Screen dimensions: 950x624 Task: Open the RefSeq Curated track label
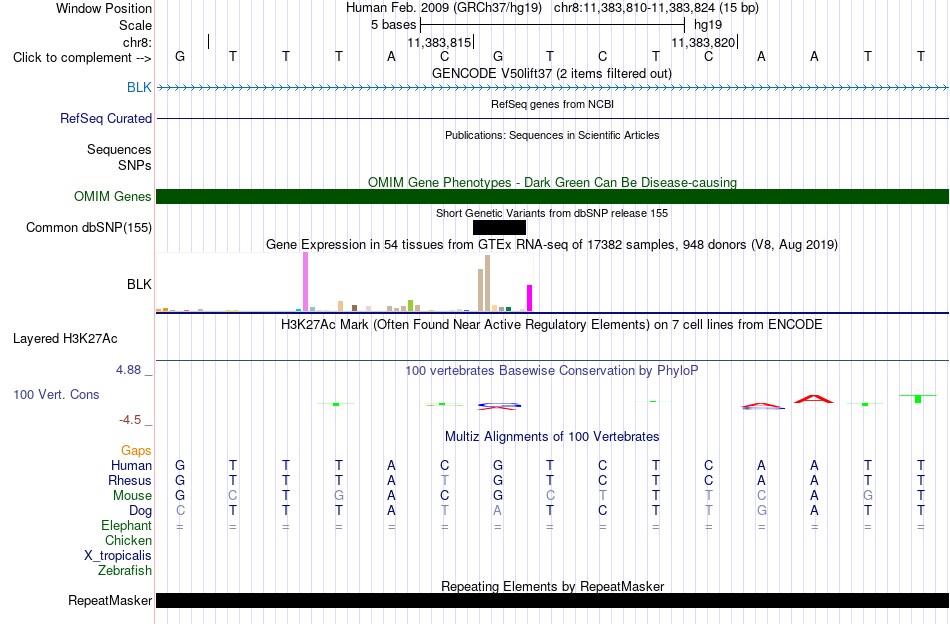105,118
